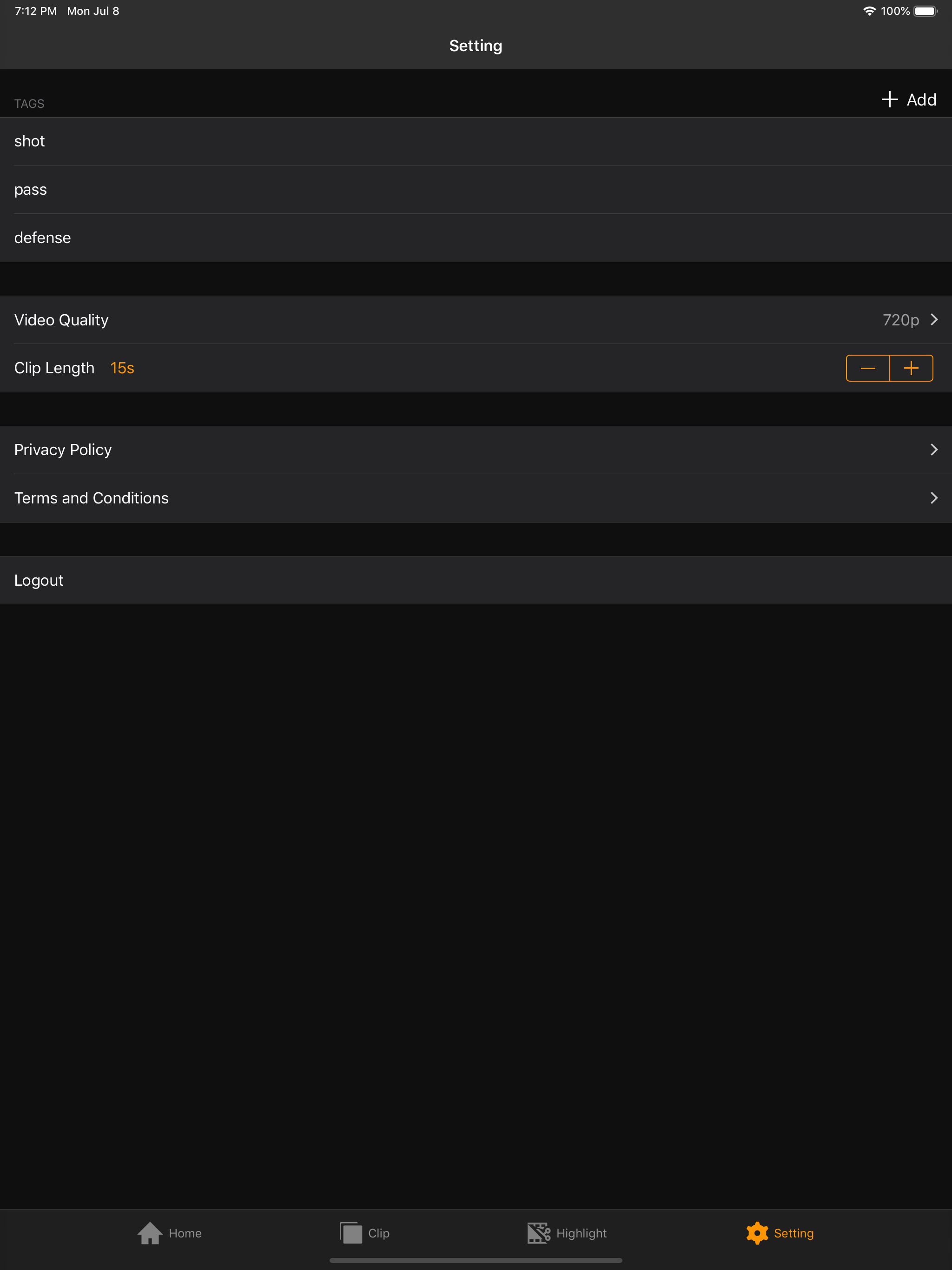
Task: Open Privacy Policy chevron arrow
Action: [x=934, y=450]
